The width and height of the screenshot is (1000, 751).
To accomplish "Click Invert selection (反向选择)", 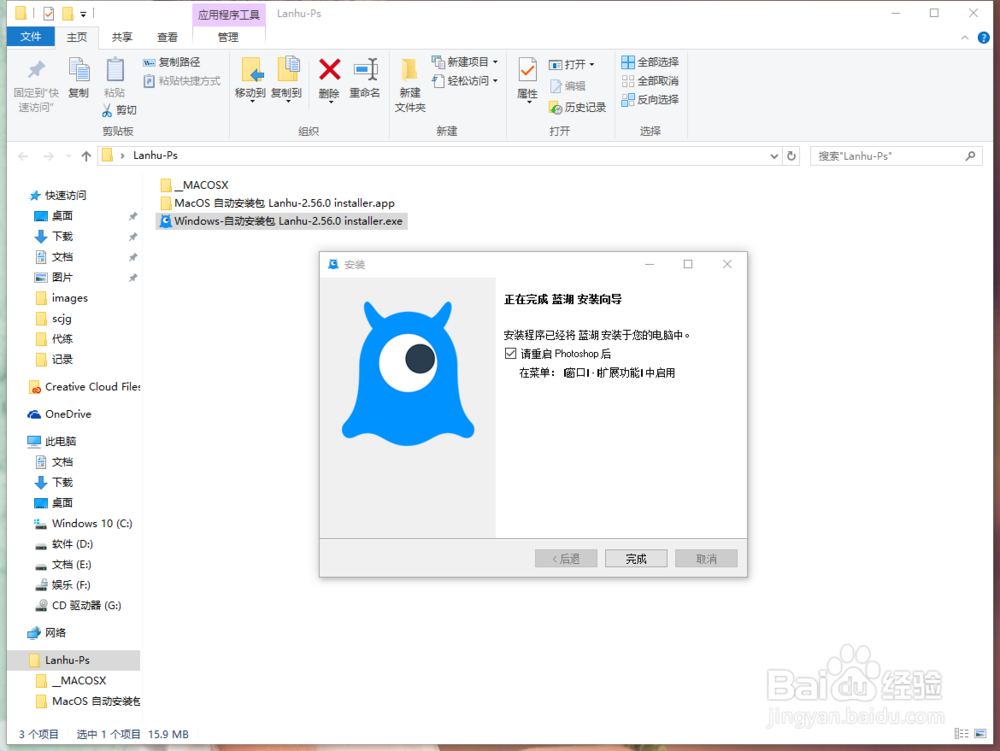I will 650,99.
